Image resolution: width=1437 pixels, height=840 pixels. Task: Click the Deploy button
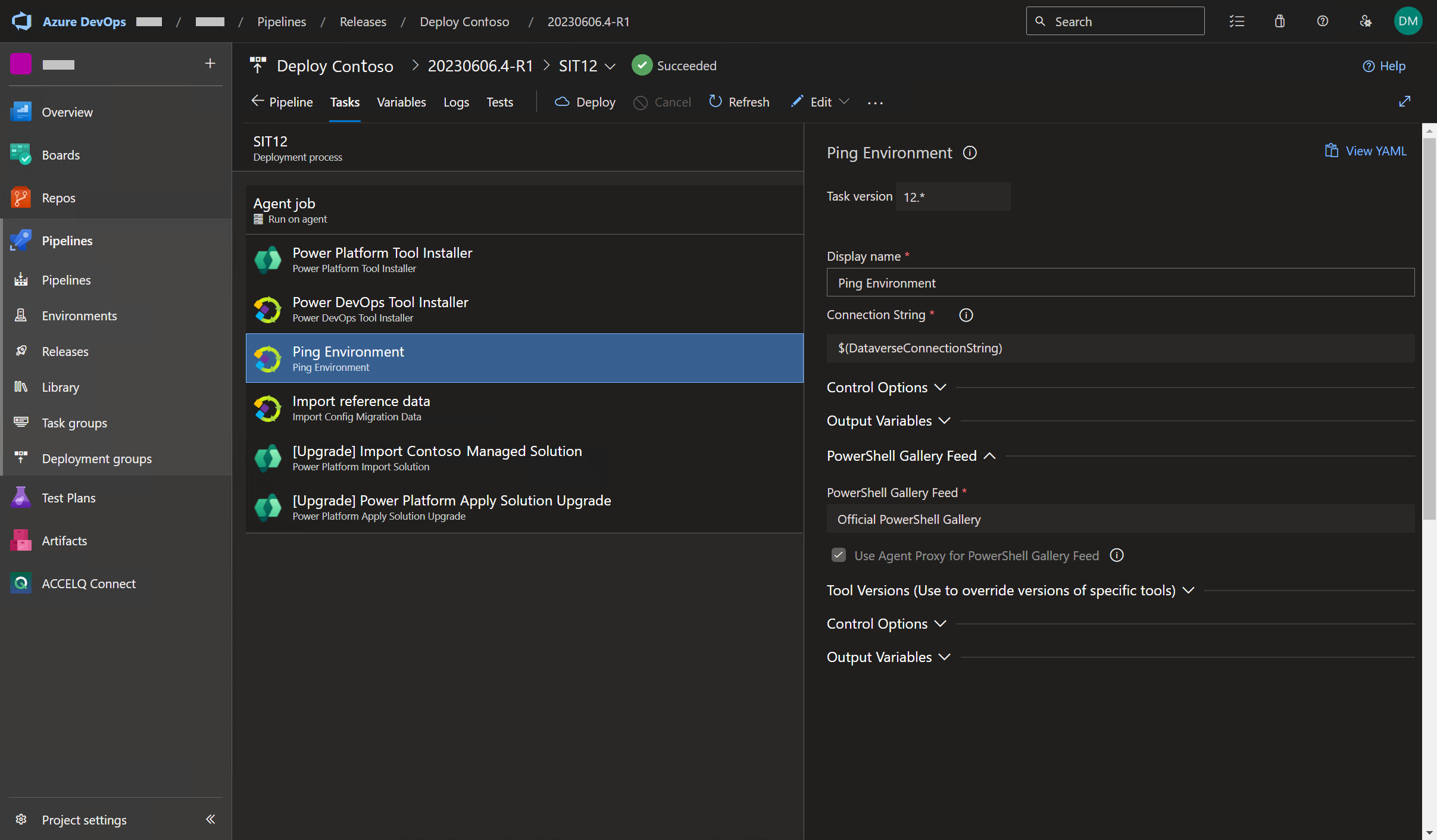point(586,102)
